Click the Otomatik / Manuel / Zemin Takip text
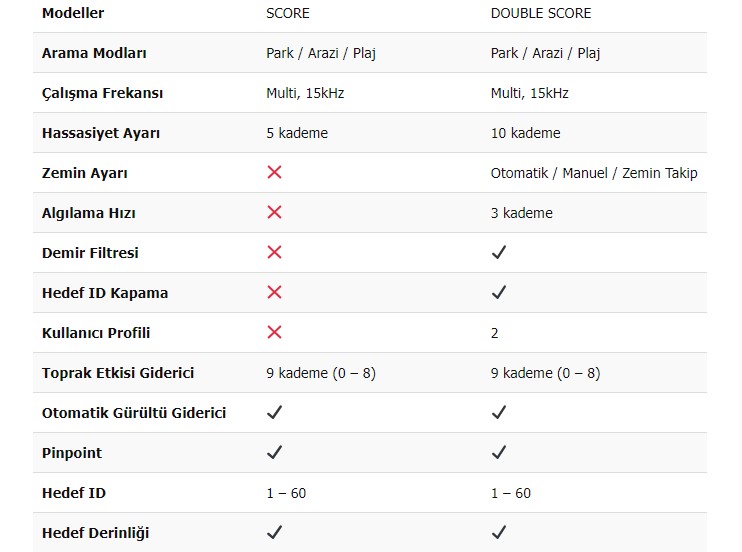742x552 pixels. coord(594,173)
